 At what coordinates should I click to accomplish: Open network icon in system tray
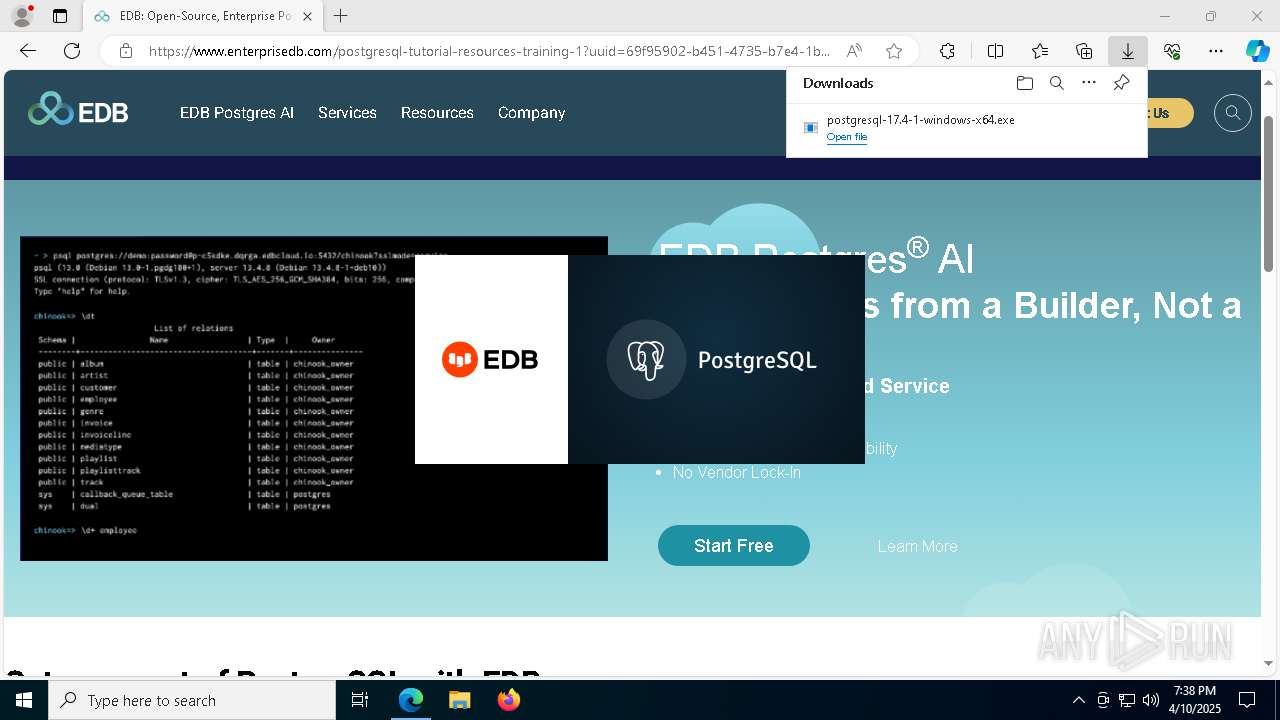(1127, 700)
